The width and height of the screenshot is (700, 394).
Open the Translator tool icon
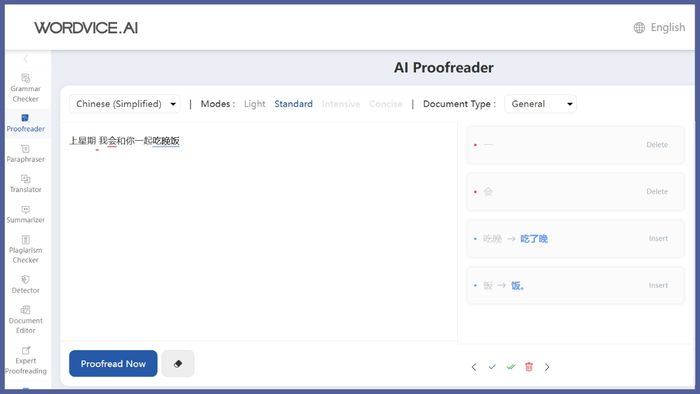[x=25, y=179]
